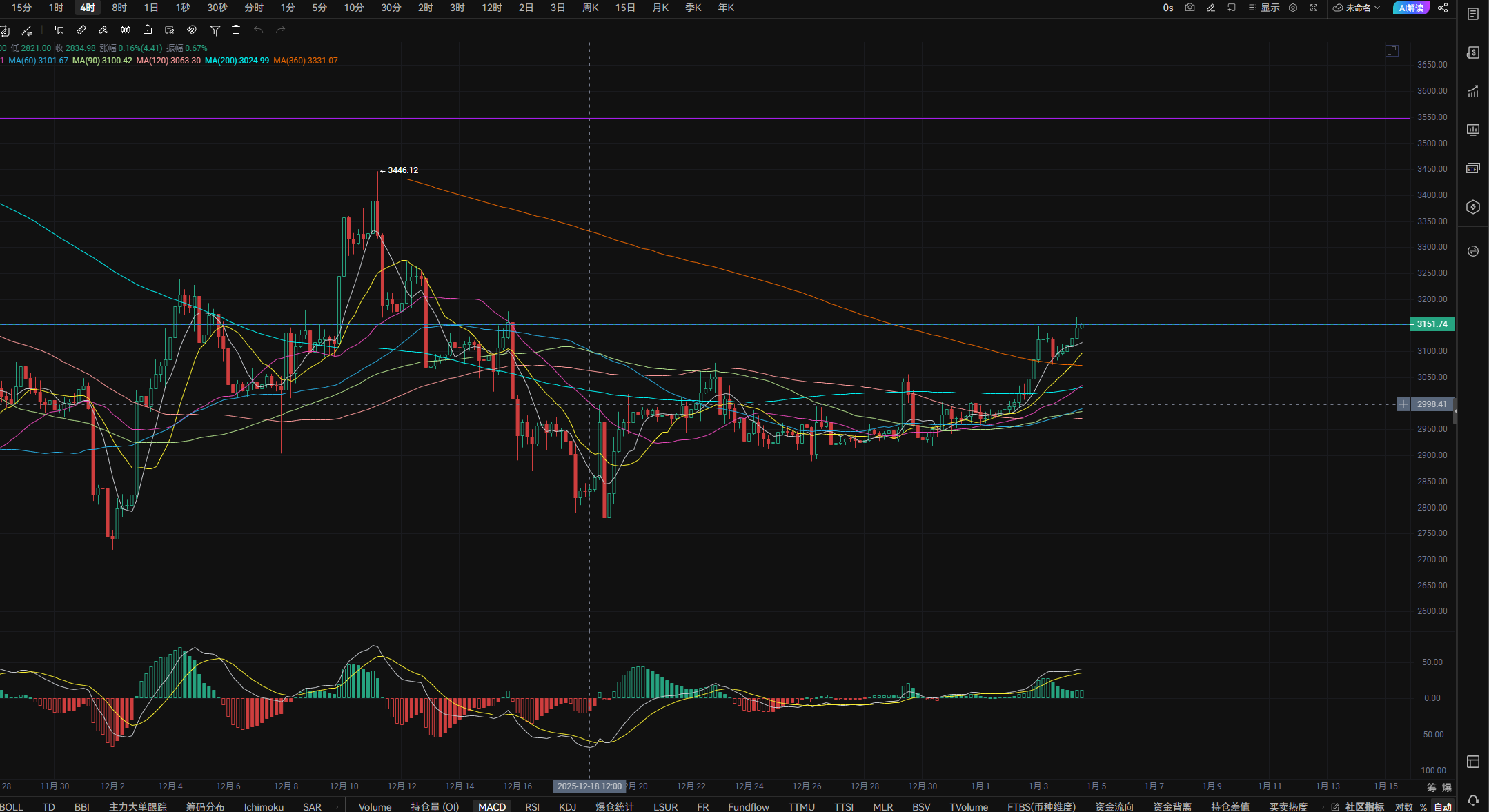Switch to the 1日 timeframe tab
Viewport: 1489px width, 812px height.
150,8
